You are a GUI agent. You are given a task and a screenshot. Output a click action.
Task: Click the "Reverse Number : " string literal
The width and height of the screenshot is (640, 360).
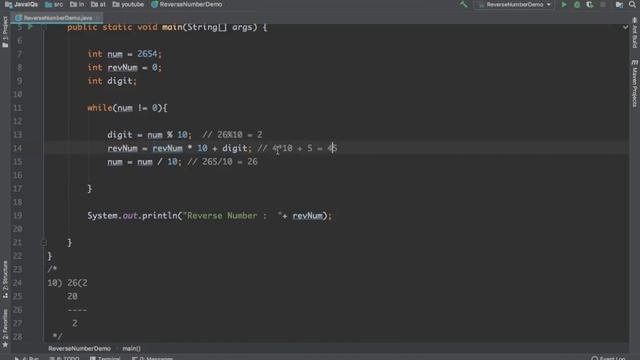click(x=232, y=216)
